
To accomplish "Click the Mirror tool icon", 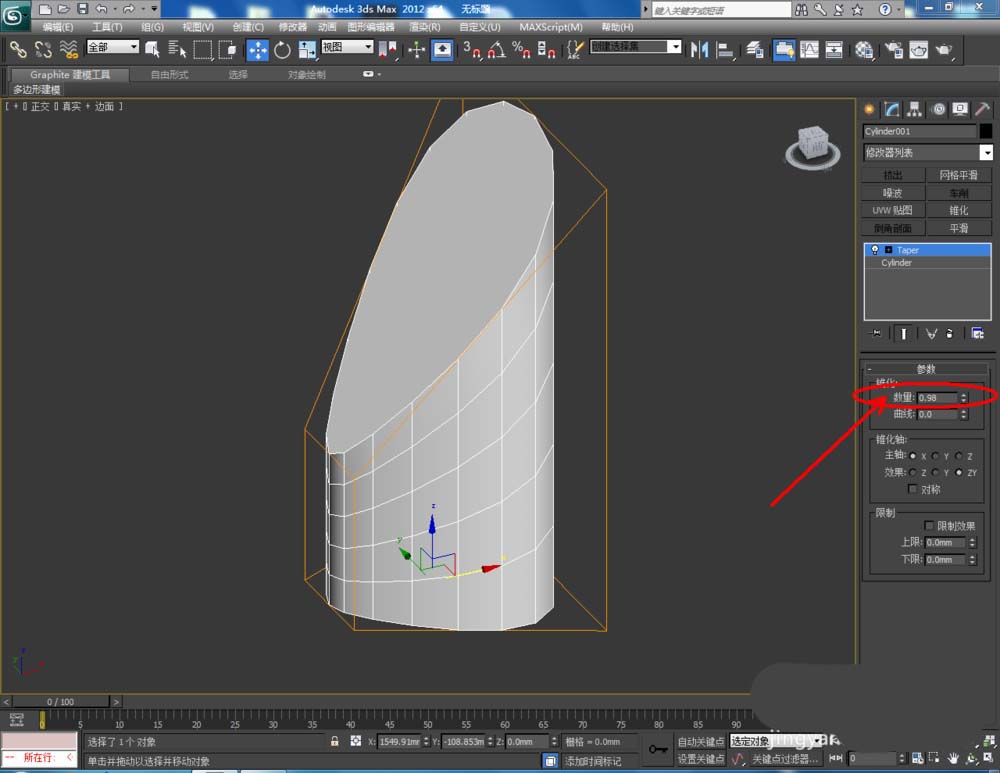I will click(x=700, y=49).
